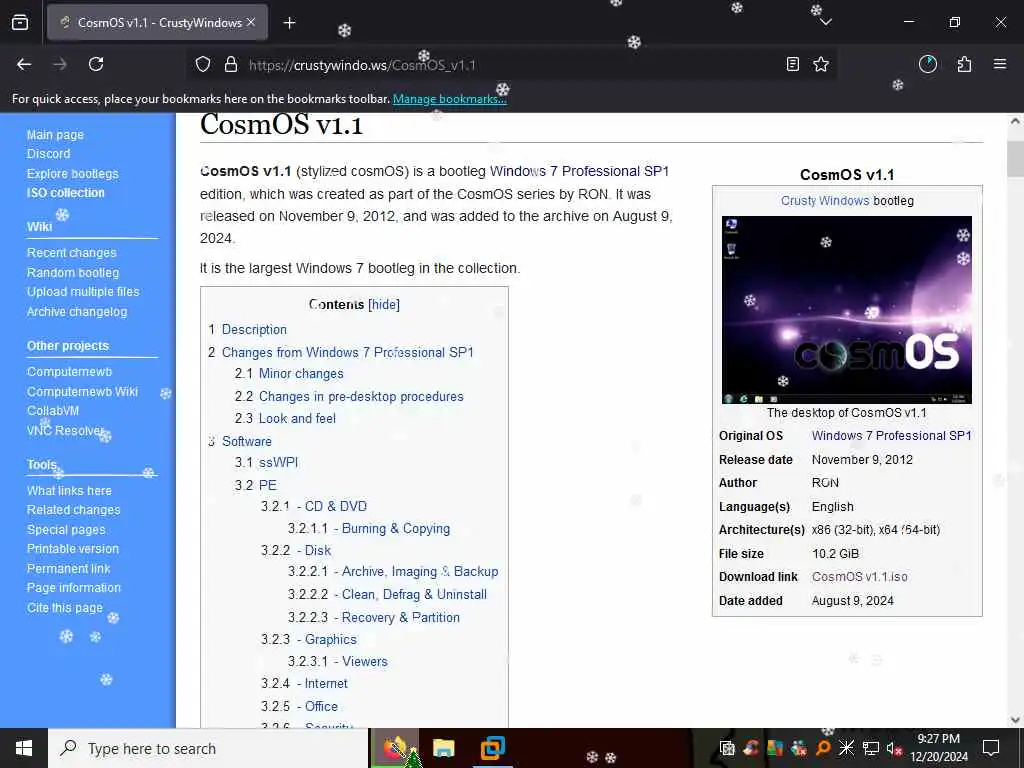The height and width of the screenshot is (768, 1024).
Task: Open the muted volume tray icon
Action: click(x=894, y=748)
